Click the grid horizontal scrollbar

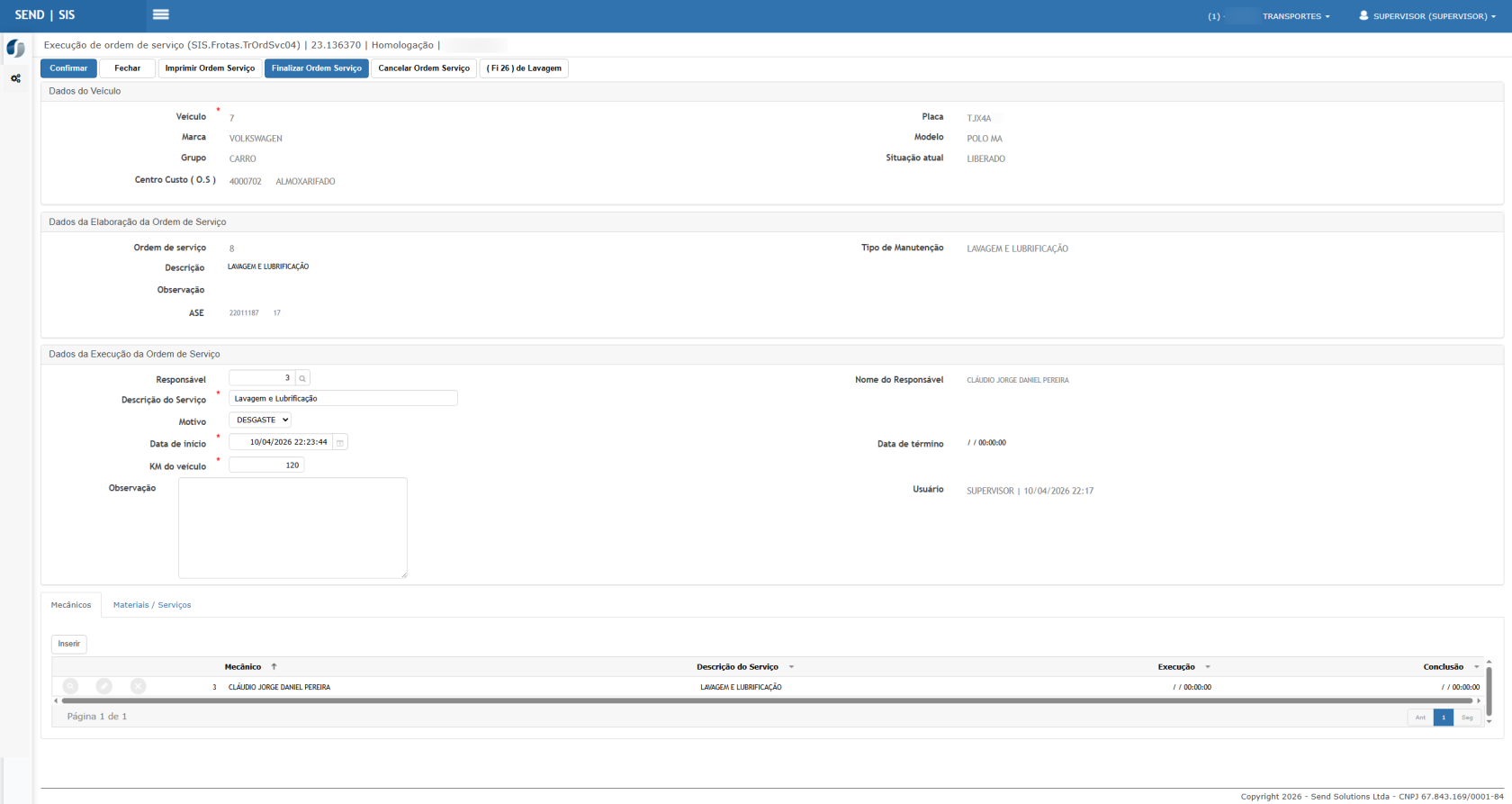coord(765,700)
